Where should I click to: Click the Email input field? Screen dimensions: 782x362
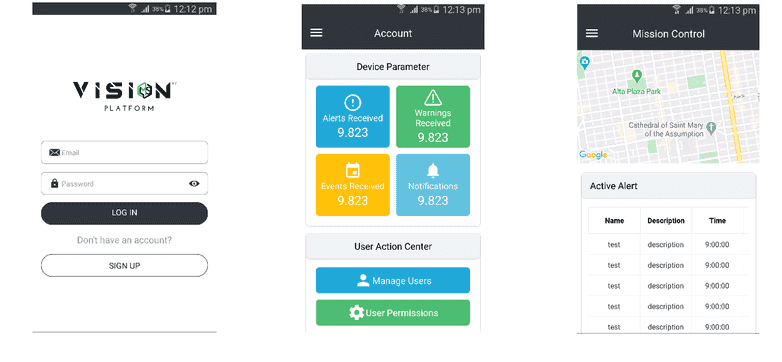coord(124,153)
